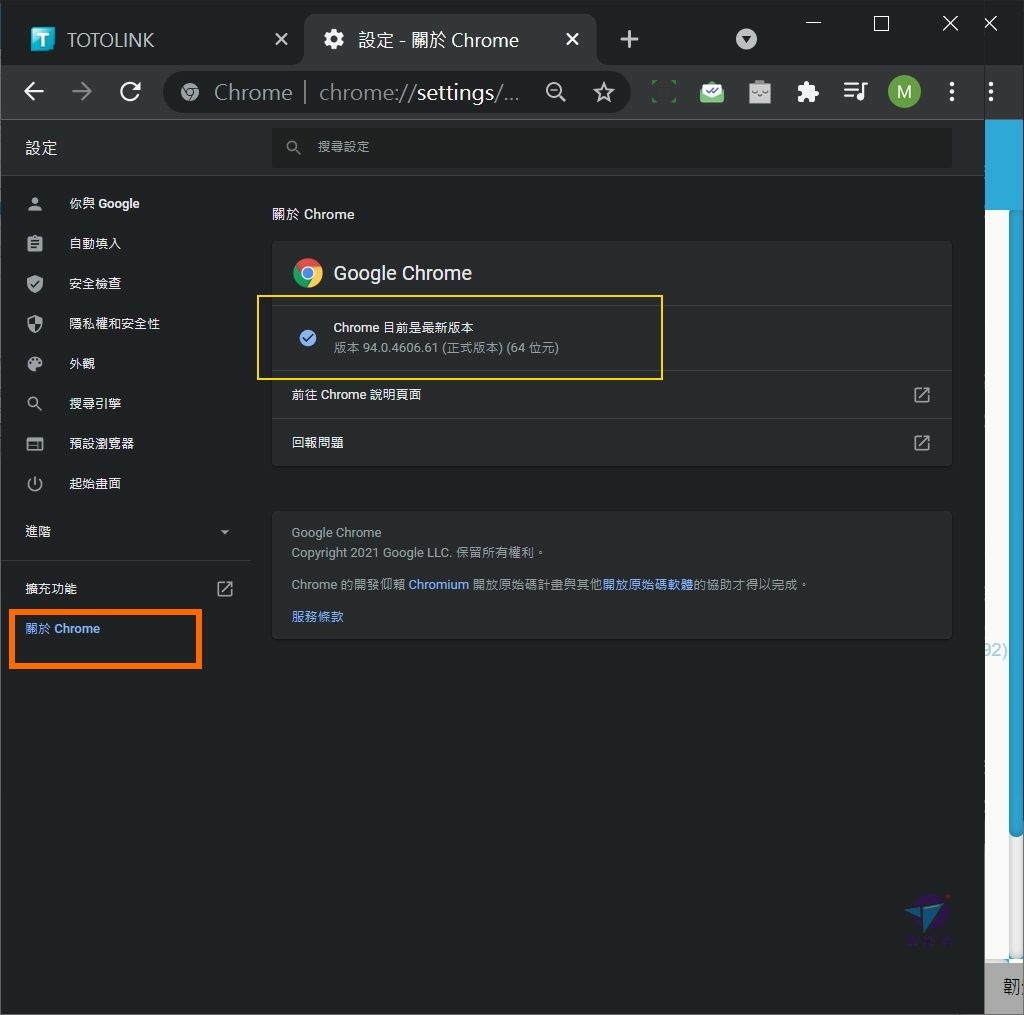Go back with the browser back arrow
The width and height of the screenshot is (1024, 1015).
(34, 92)
